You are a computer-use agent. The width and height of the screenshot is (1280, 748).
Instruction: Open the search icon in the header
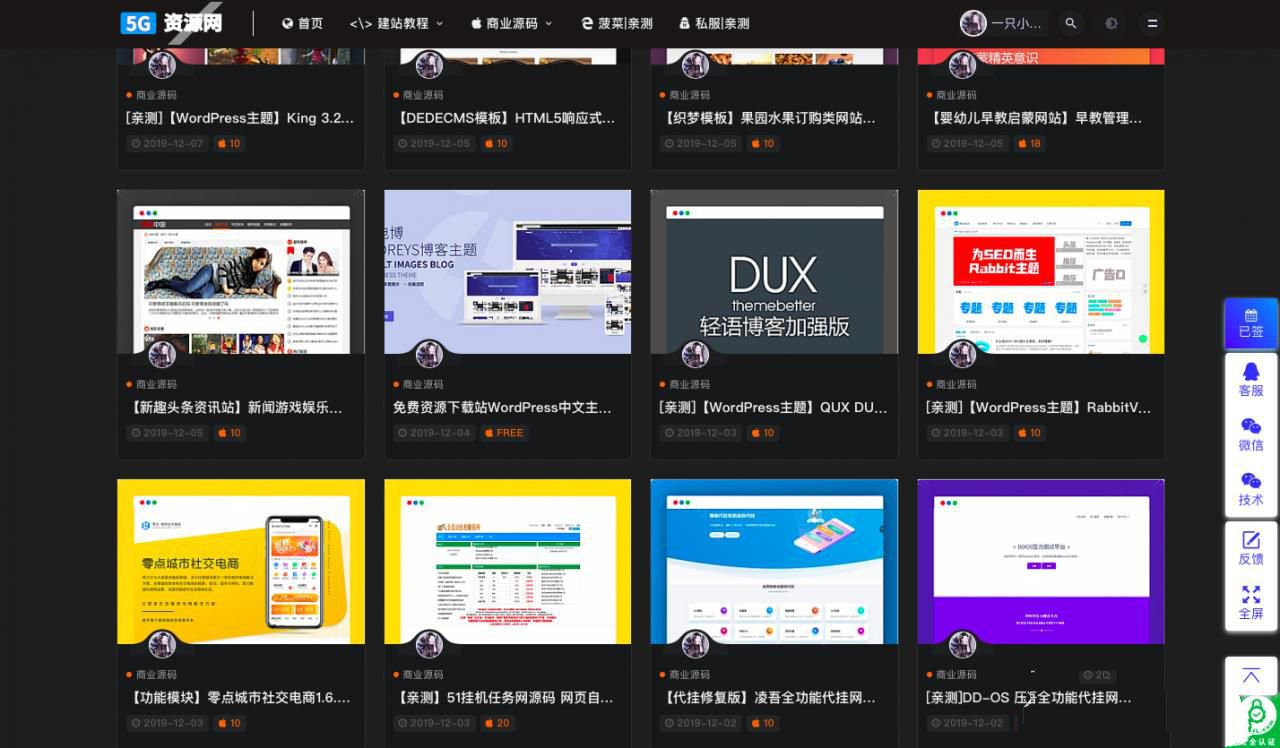(1070, 22)
